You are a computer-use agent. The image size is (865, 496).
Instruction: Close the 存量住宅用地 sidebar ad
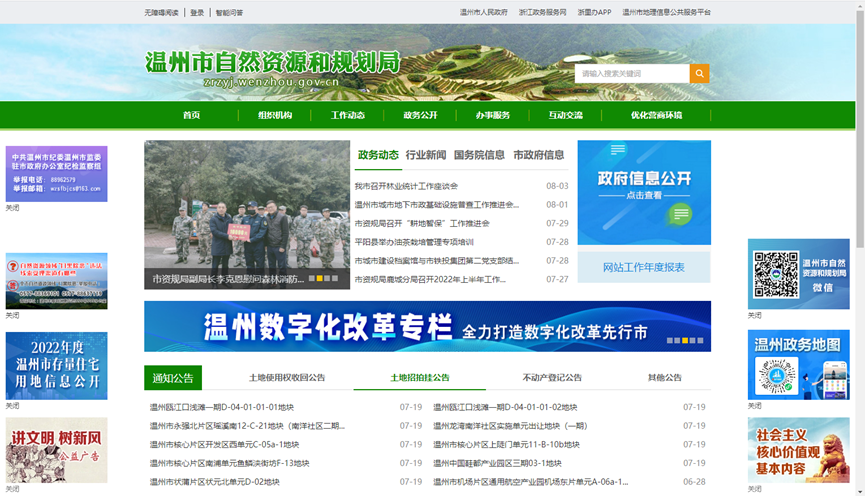[x=12, y=406]
